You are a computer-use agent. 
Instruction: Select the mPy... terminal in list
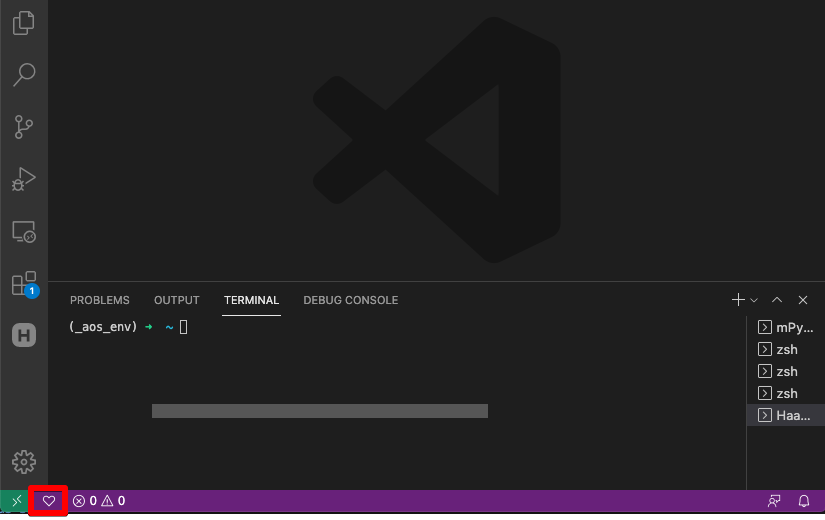tap(786, 327)
